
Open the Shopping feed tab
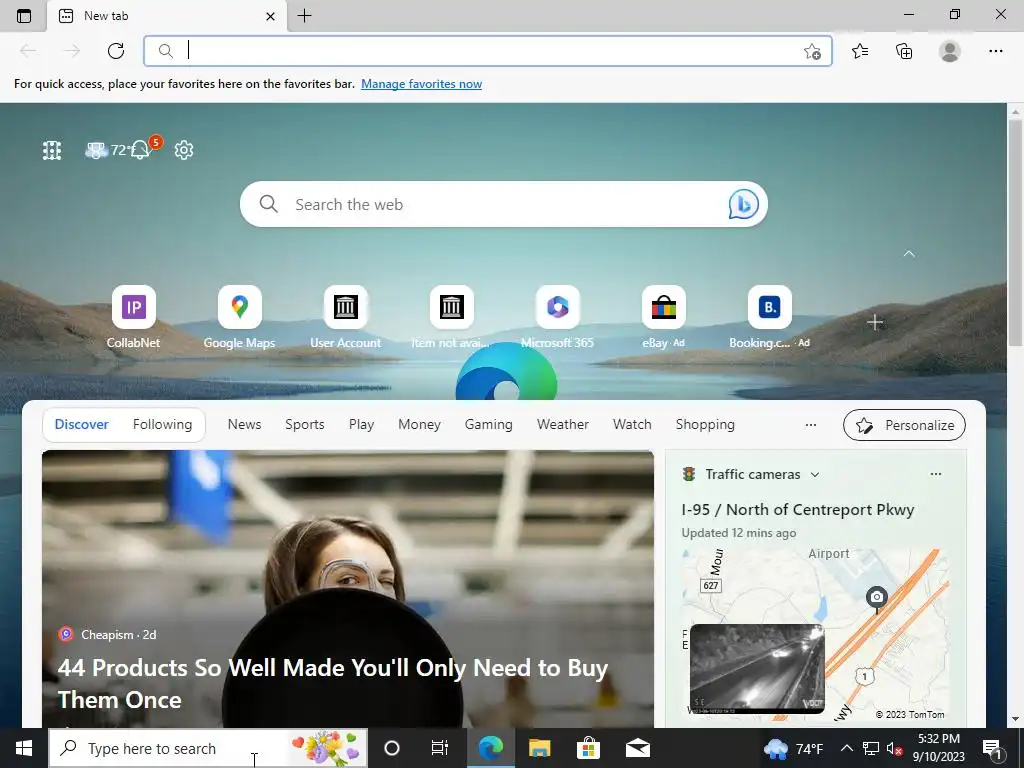click(705, 424)
